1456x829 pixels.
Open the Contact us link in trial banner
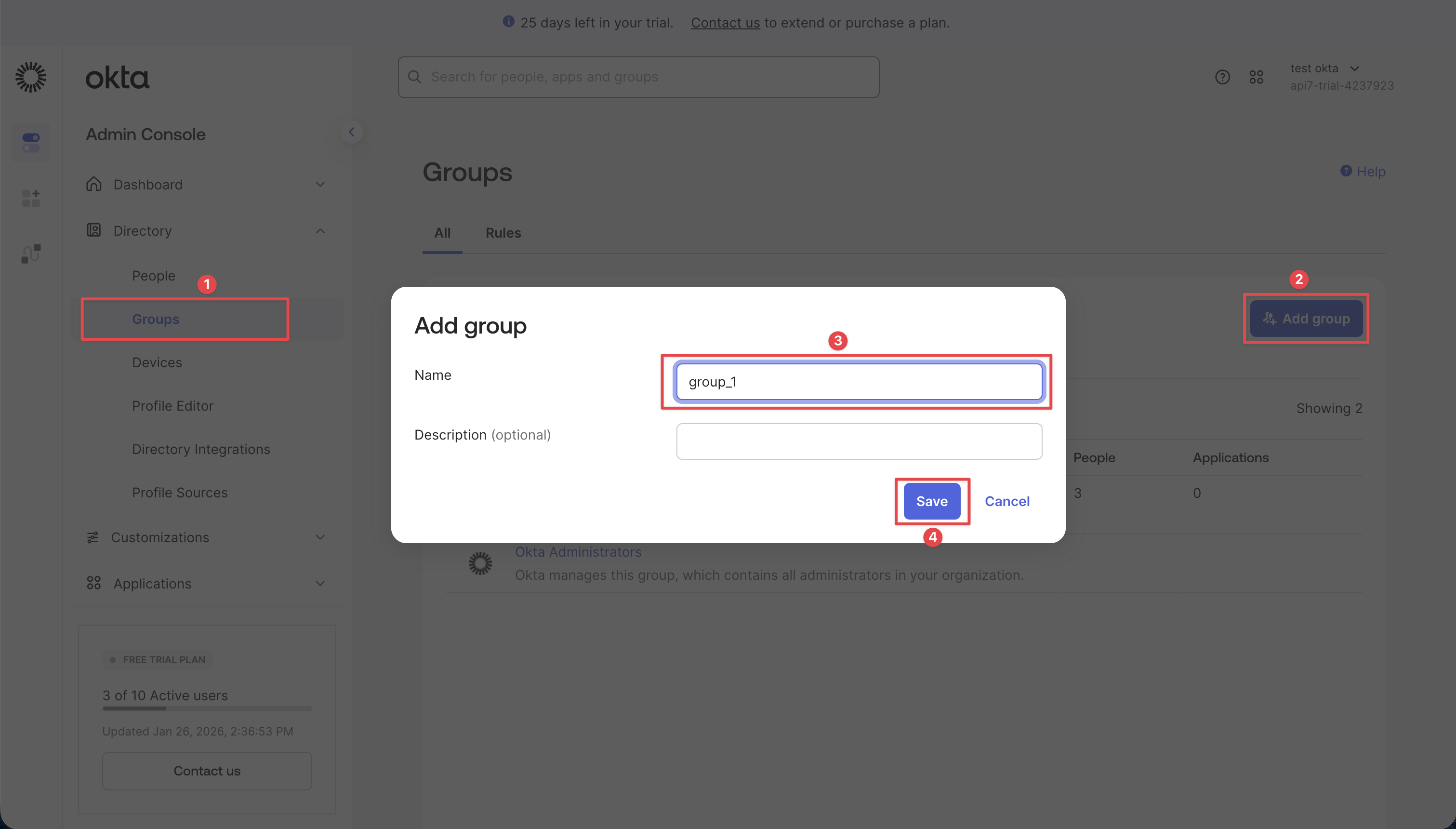coord(725,22)
